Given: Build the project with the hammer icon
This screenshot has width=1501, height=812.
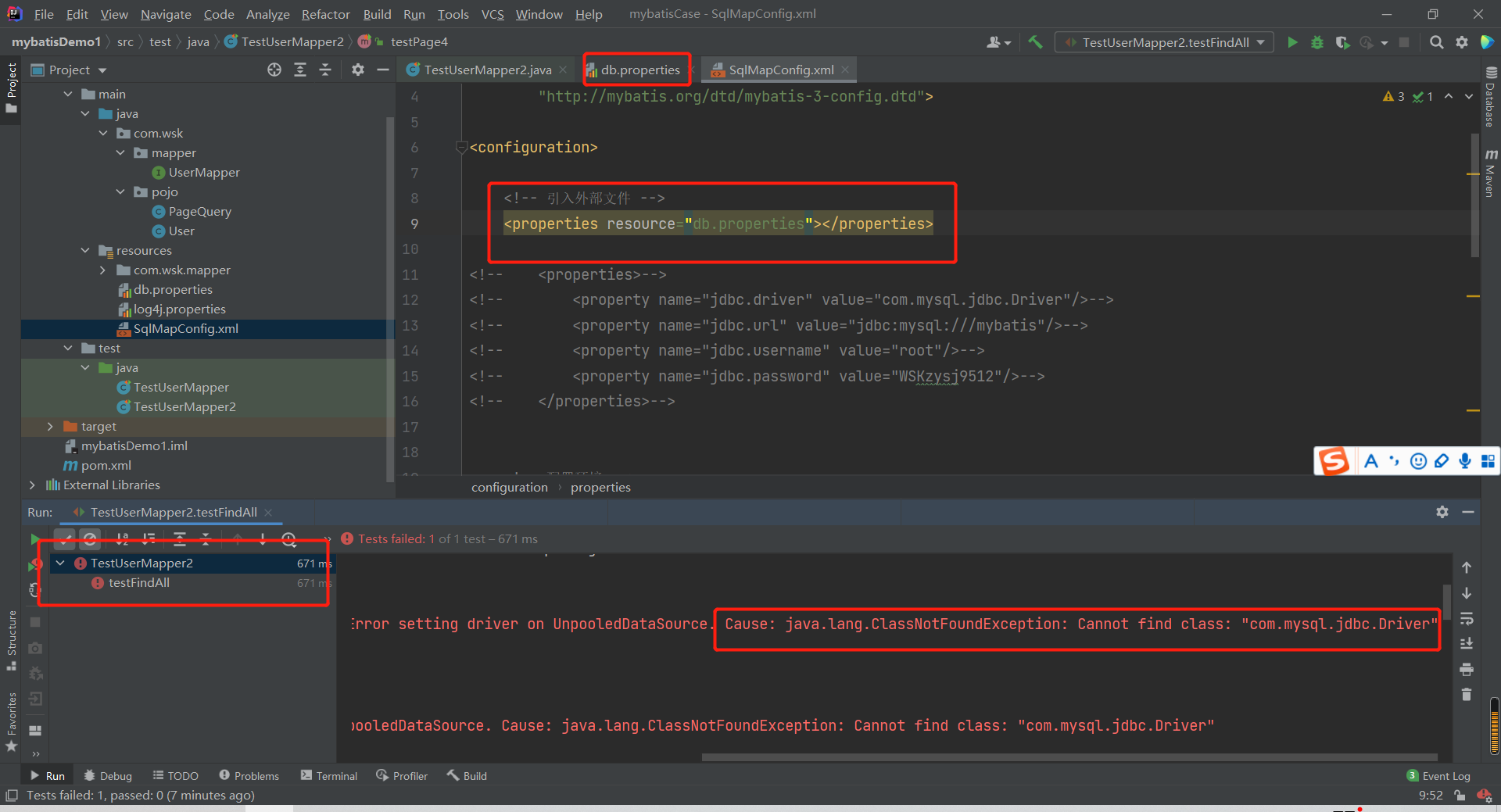Looking at the screenshot, I should point(1035,42).
